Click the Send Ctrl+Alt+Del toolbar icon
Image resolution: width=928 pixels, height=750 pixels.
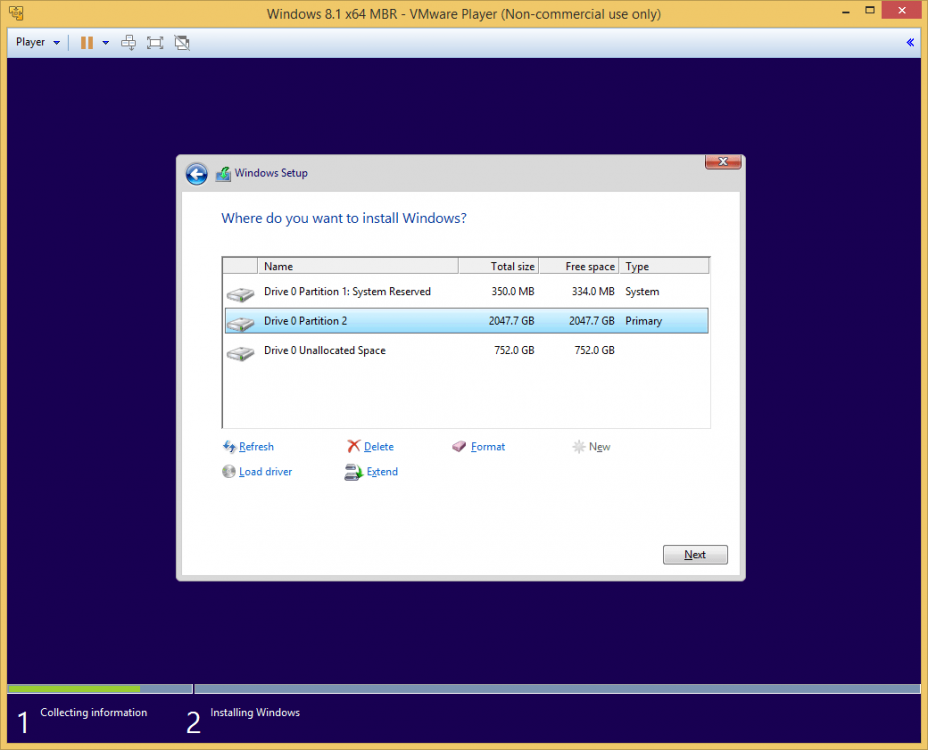(128, 42)
